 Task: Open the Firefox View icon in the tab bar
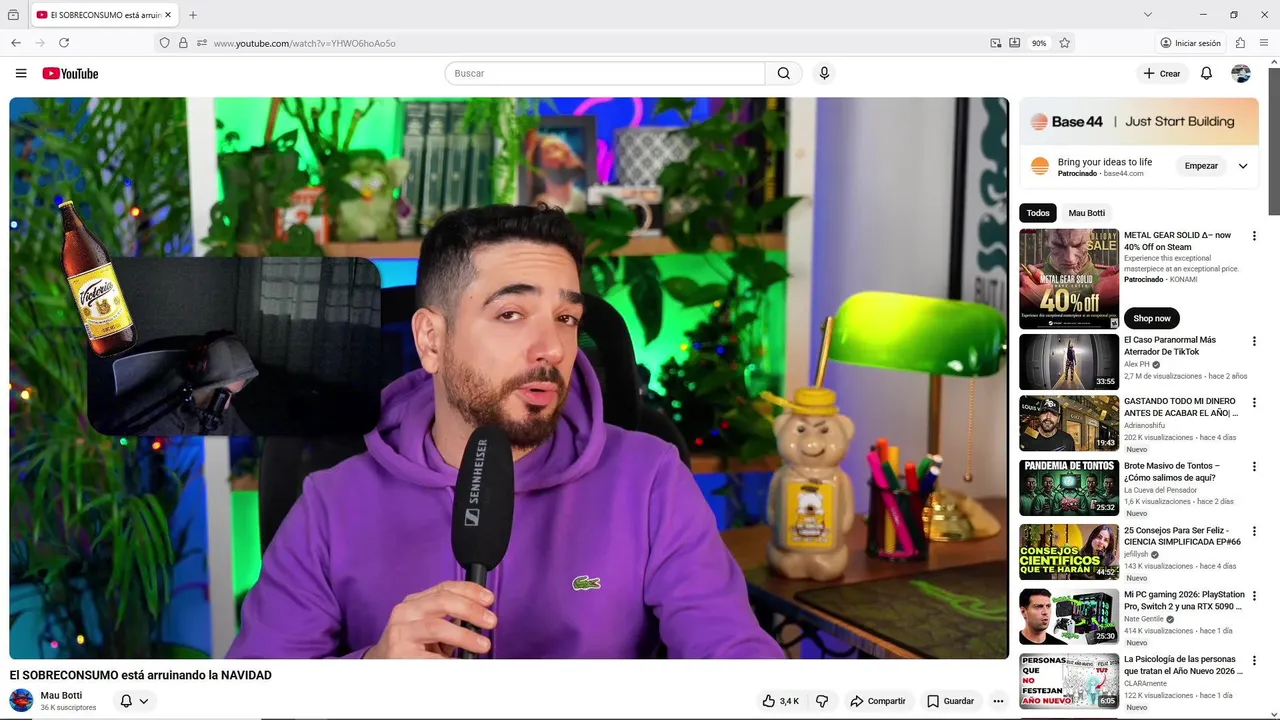[x=13, y=15]
